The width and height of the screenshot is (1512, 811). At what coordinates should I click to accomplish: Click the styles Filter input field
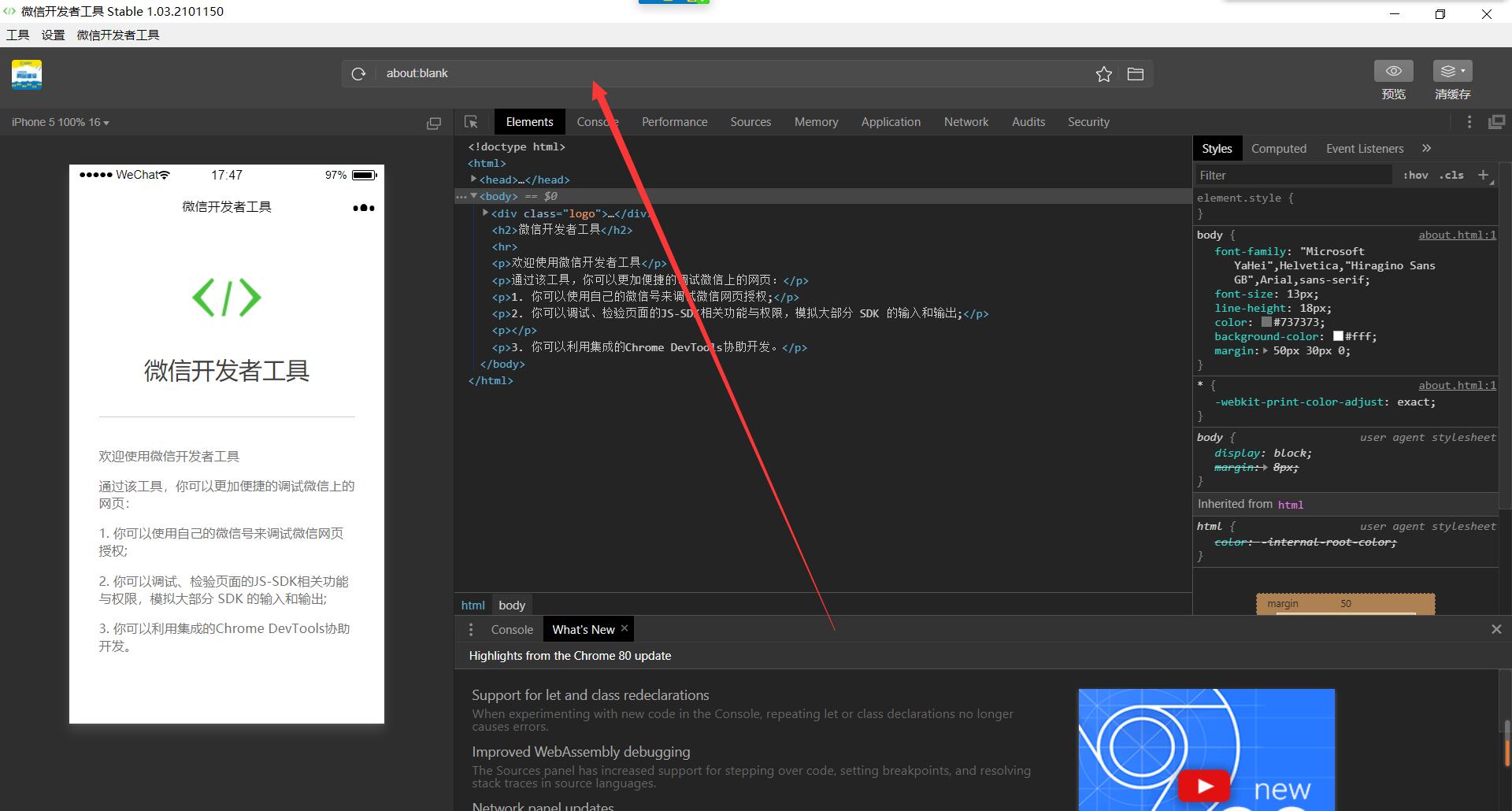click(1293, 175)
